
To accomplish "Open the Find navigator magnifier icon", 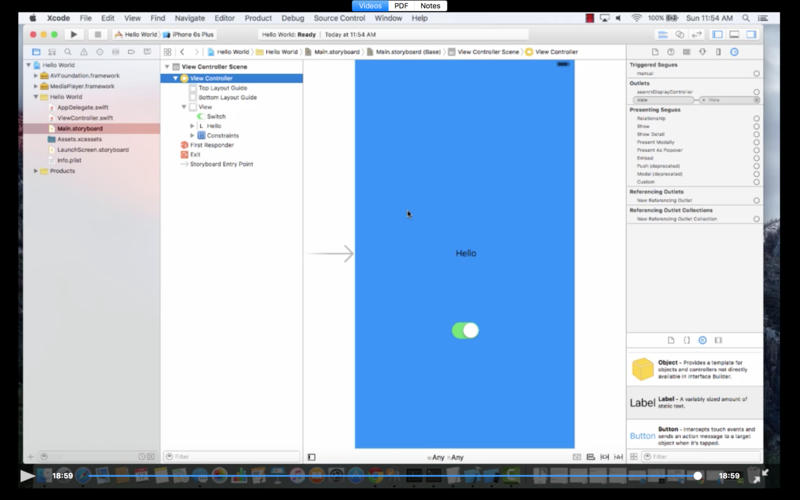I will (x=68, y=52).
